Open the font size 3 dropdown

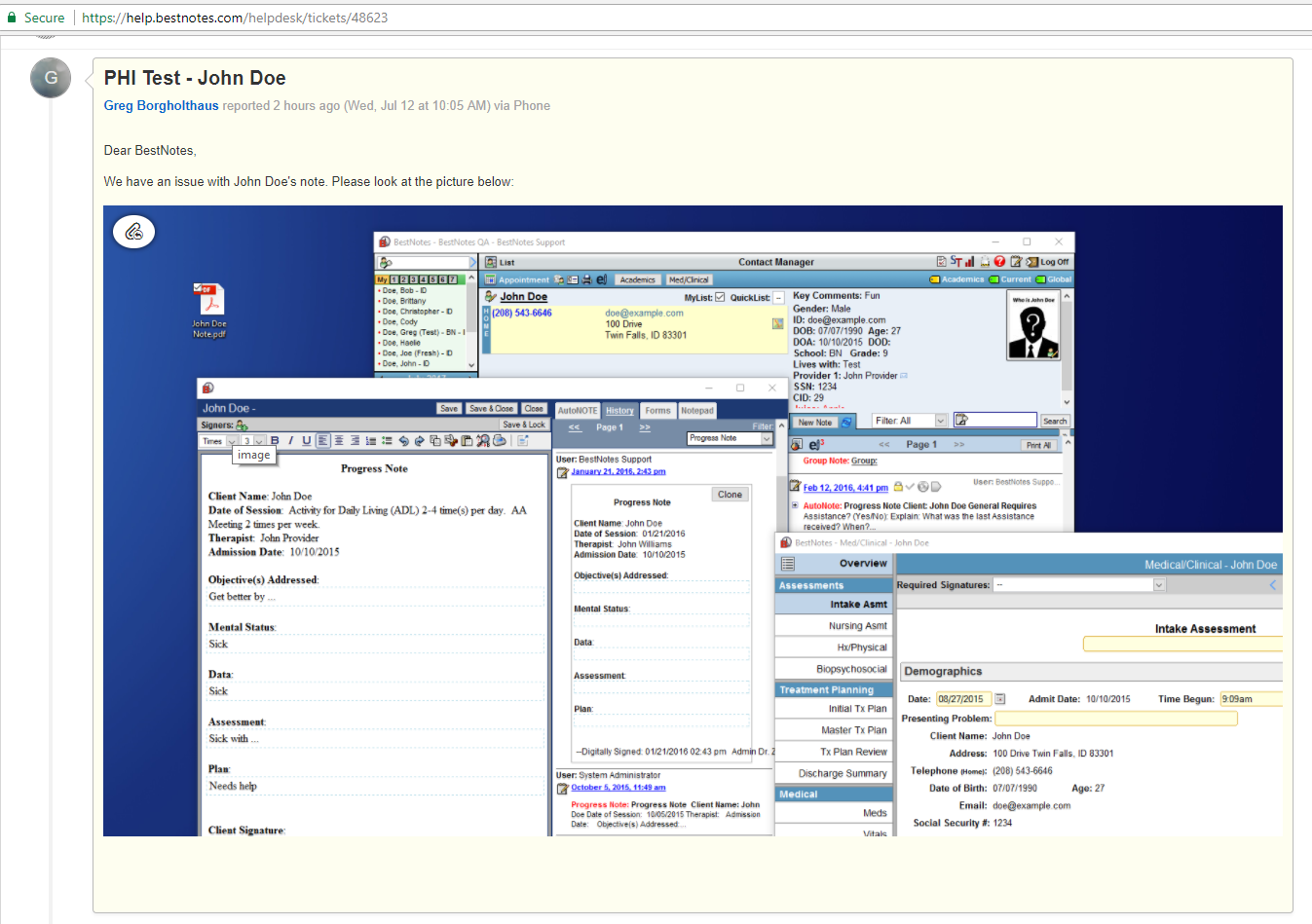coord(253,441)
